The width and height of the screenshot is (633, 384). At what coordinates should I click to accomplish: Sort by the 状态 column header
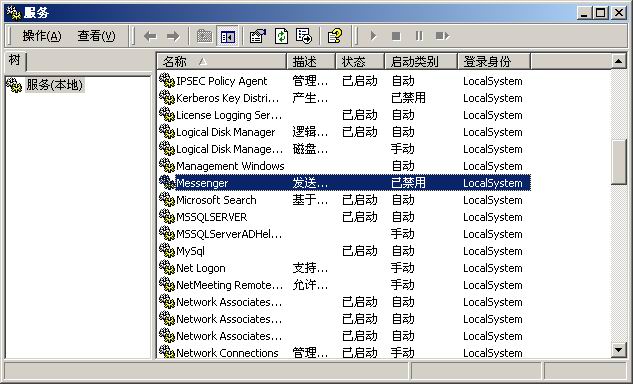pyautogui.click(x=360, y=61)
